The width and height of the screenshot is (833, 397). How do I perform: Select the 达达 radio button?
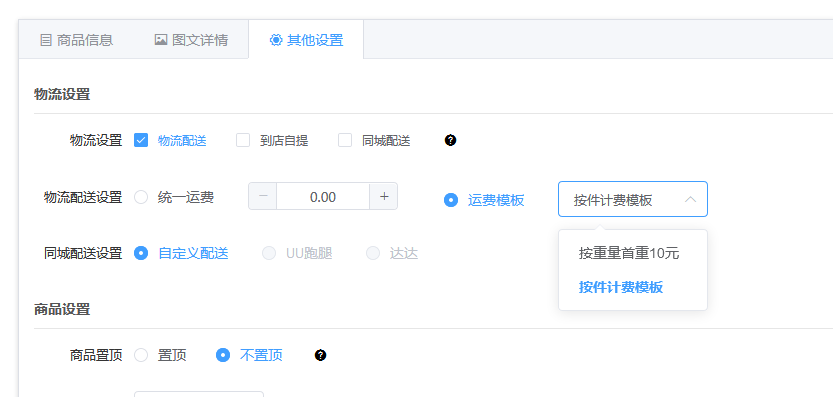(x=373, y=254)
